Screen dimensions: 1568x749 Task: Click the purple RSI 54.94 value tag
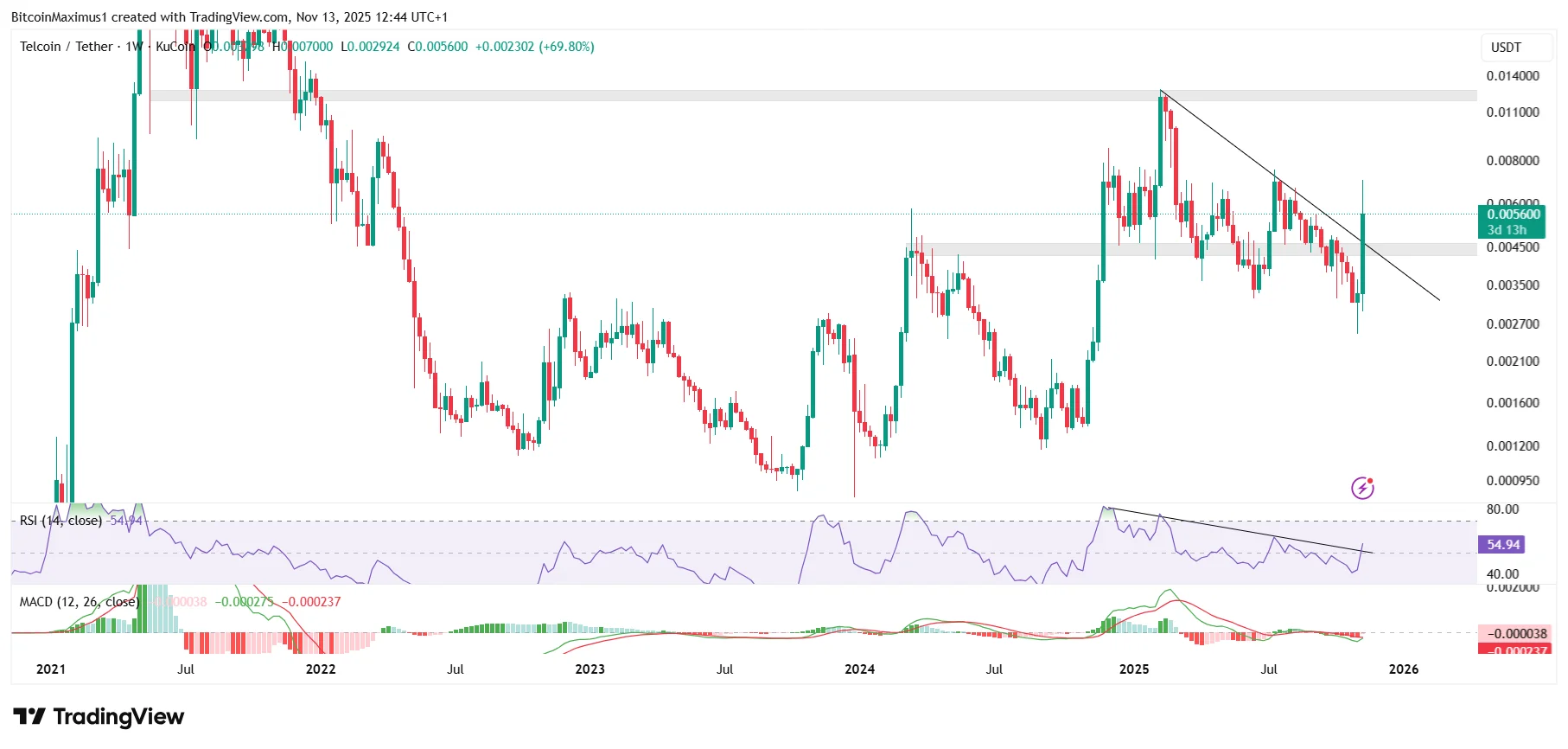(x=1502, y=545)
